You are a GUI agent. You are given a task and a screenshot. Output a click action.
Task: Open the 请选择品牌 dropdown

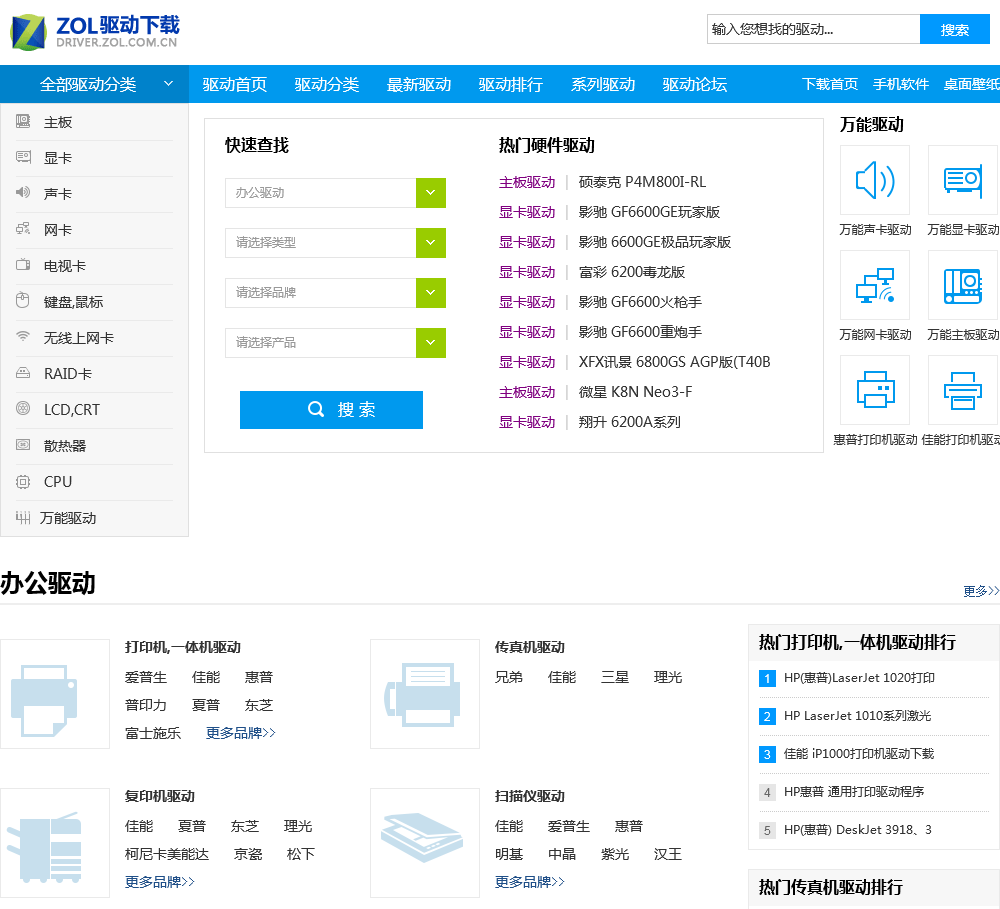click(335, 293)
